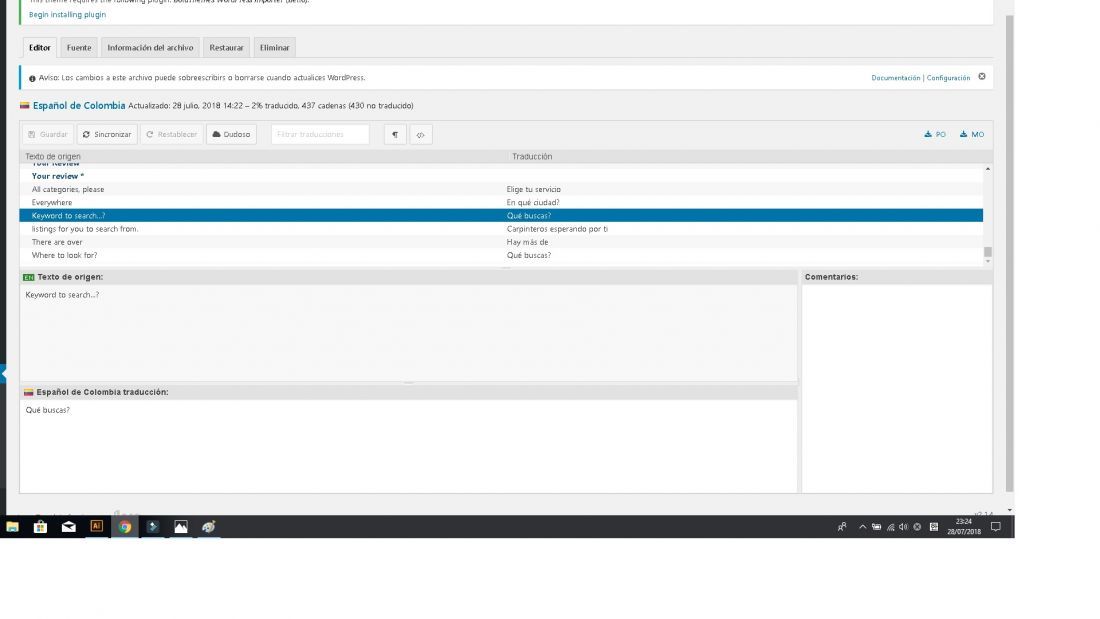Sort by Traducción column header
1100x619 pixels.
(532, 157)
